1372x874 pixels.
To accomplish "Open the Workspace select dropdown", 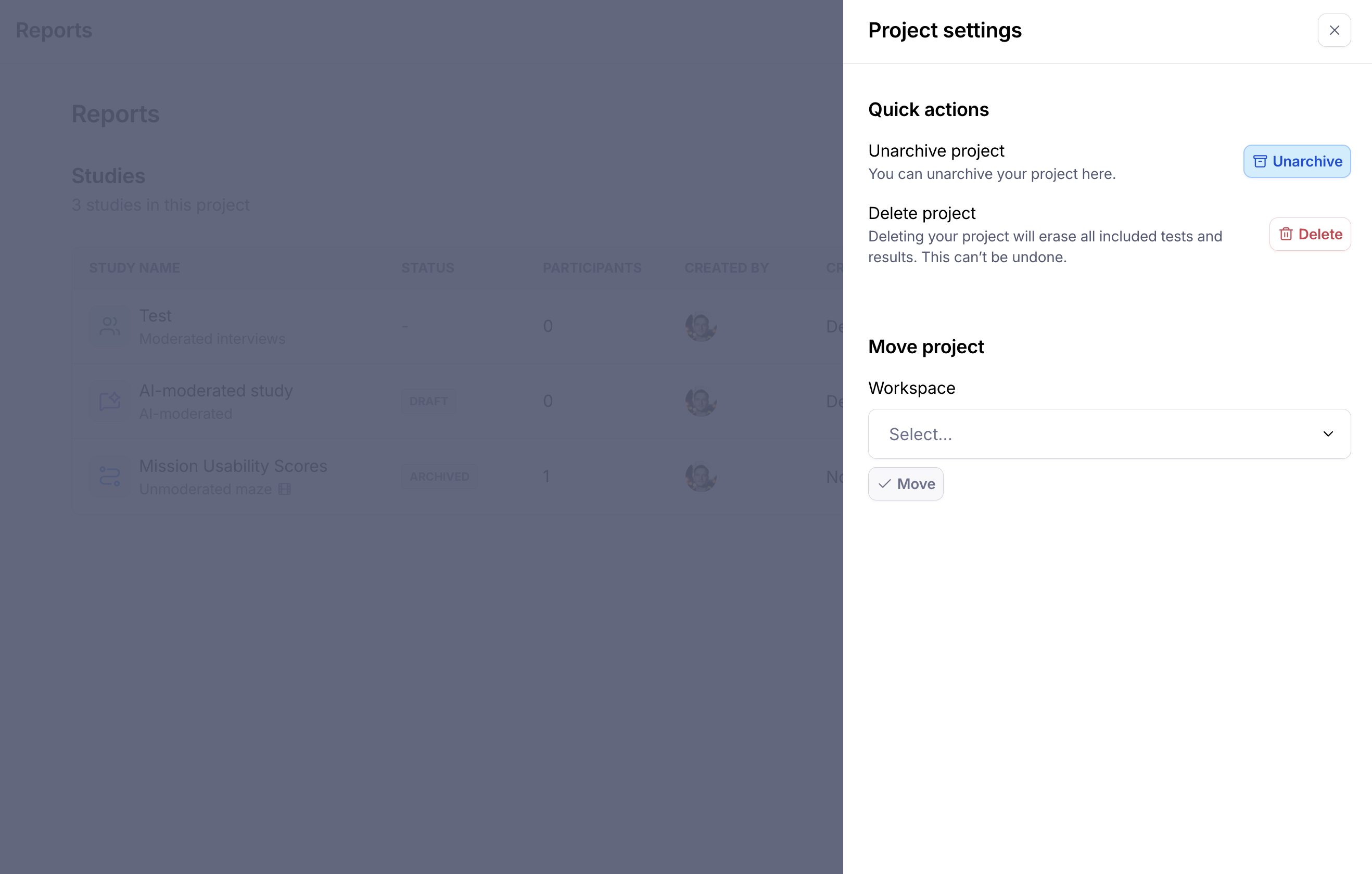I will pos(1108,434).
